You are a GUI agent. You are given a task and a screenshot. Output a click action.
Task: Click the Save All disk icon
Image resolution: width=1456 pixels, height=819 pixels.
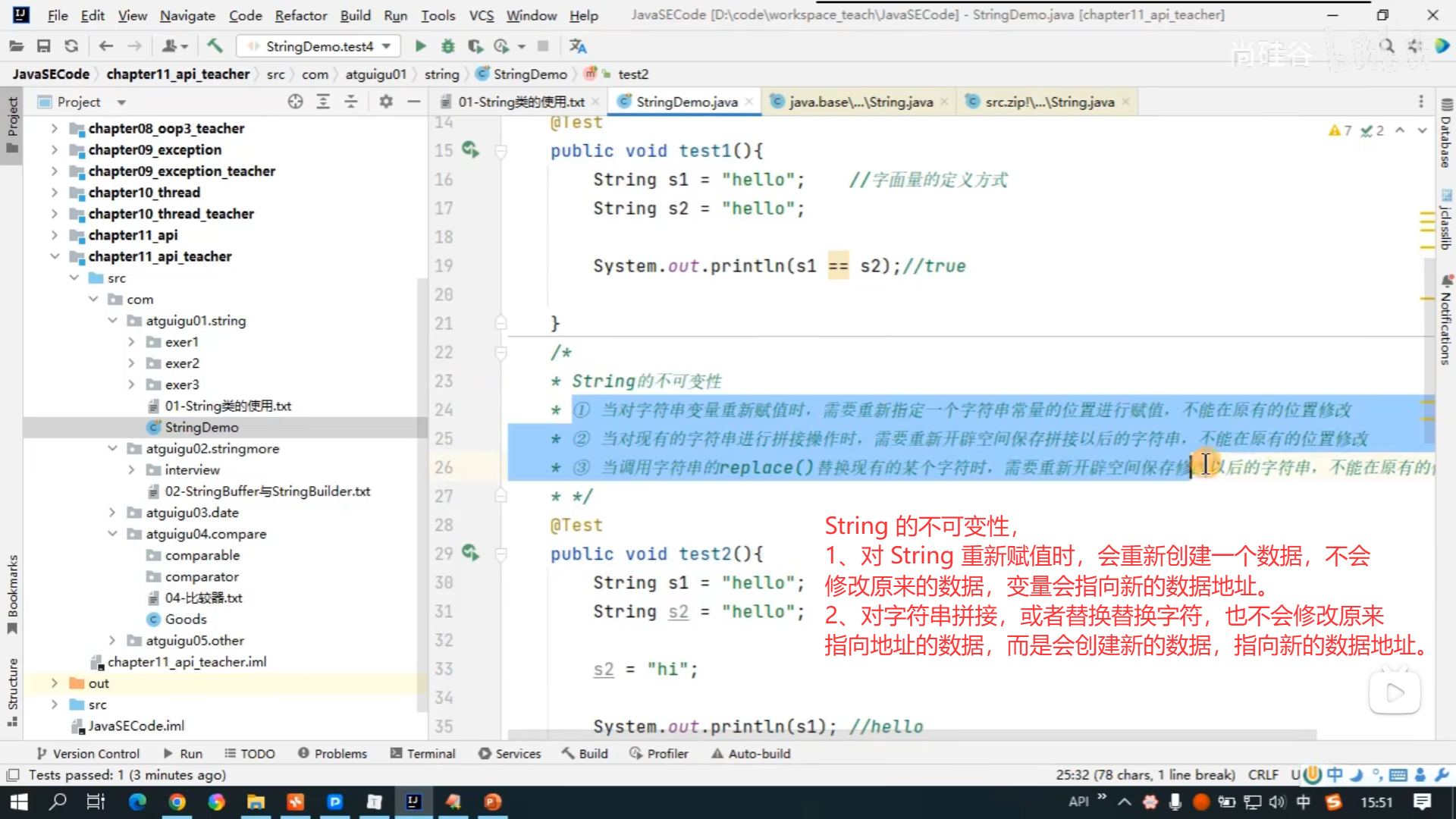(x=43, y=46)
